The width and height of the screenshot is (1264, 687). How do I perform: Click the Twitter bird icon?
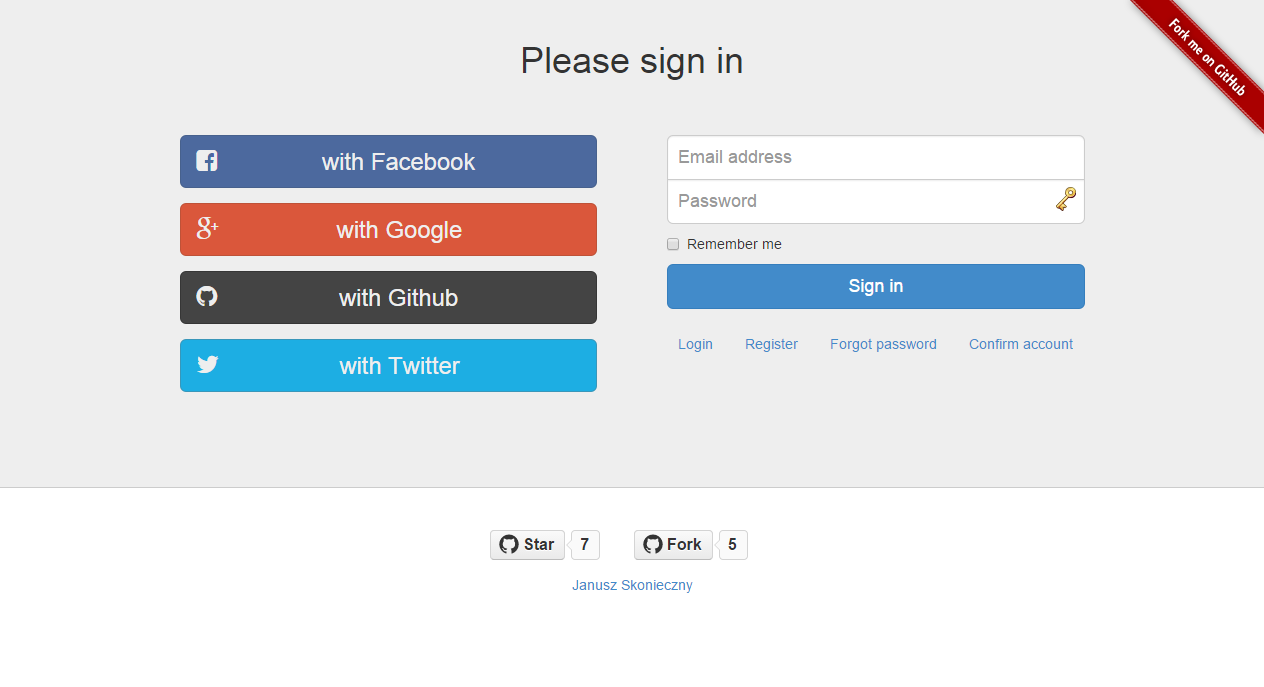[x=206, y=365]
